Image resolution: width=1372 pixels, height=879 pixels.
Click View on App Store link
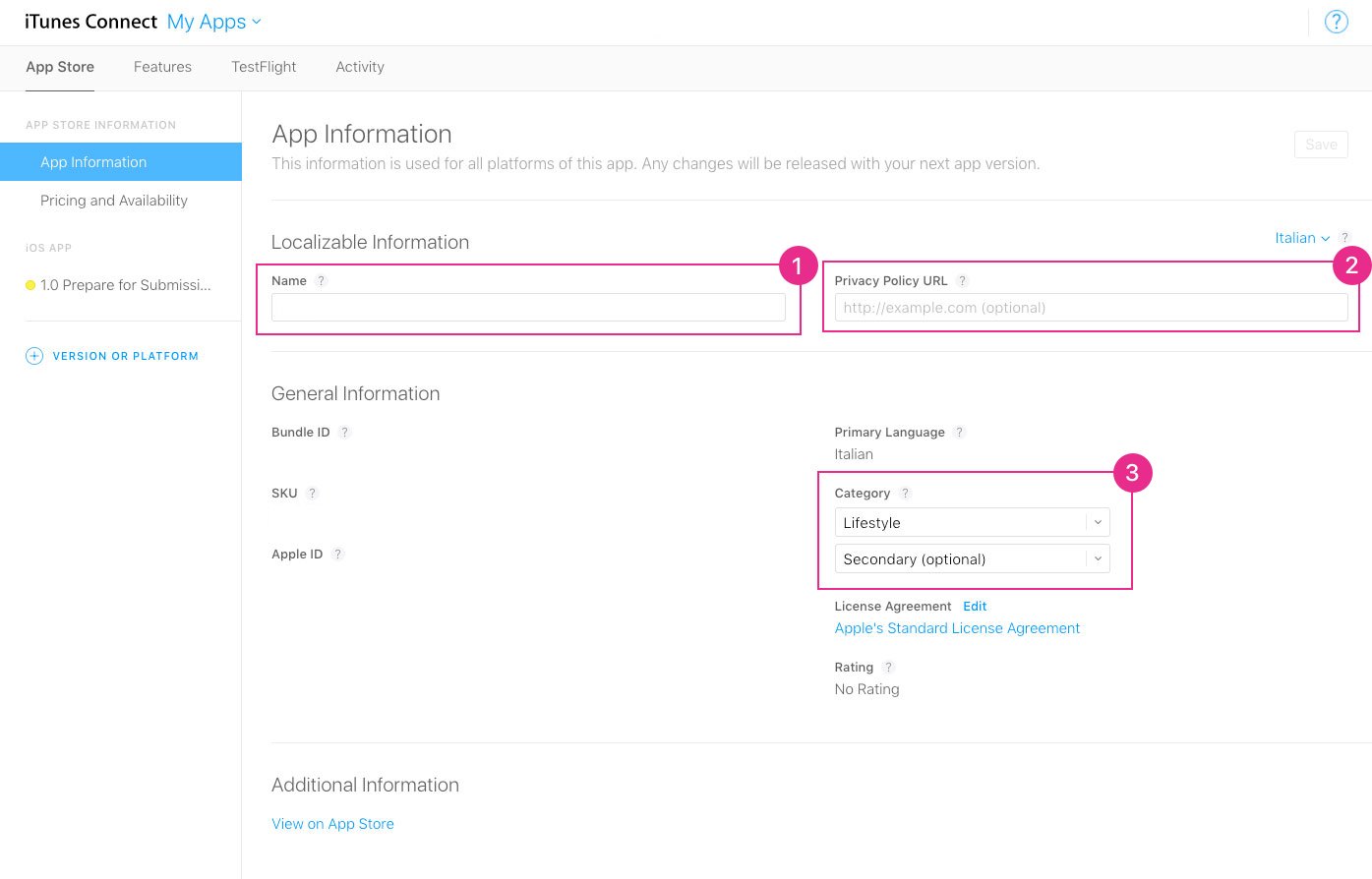point(332,824)
